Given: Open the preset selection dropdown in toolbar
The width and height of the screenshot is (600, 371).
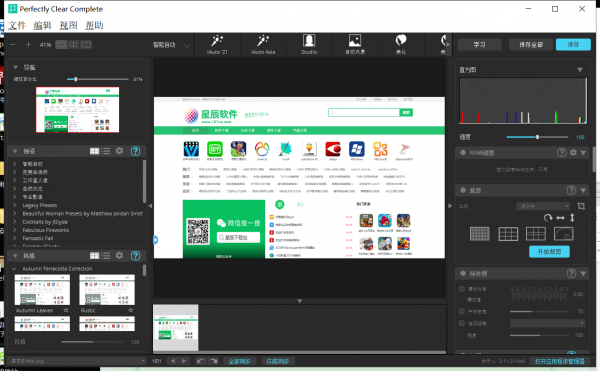Looking at the screenshot, I should pos(171,45).
